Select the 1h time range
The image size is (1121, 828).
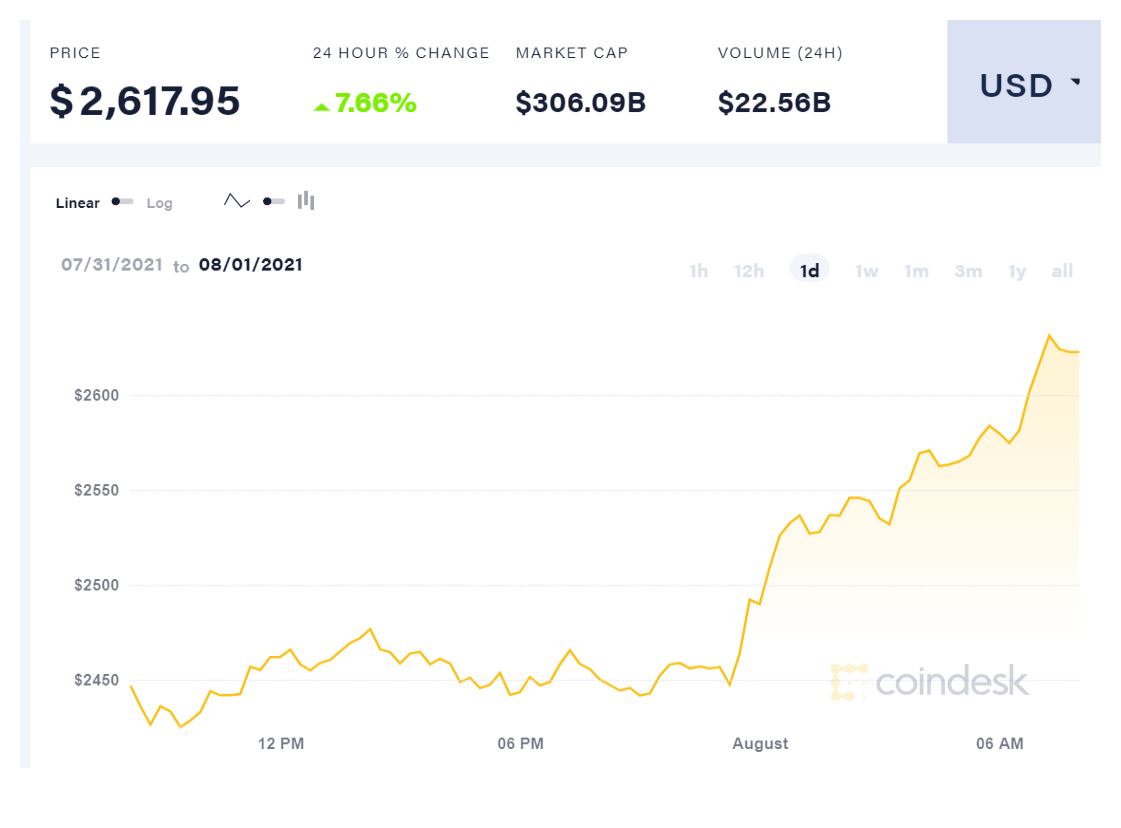(698, 271)
